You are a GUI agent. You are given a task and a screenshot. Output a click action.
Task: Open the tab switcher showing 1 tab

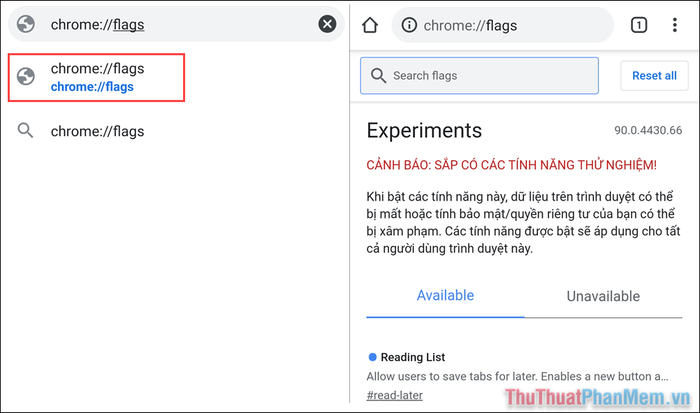pos(639,25)
